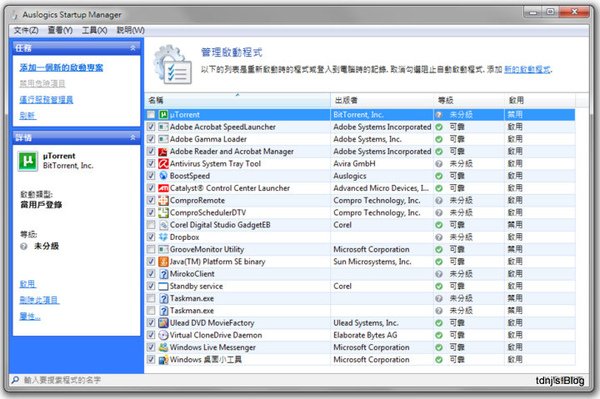Uncheck the Dropbox checkbox
This screenshot has height=399, width=600.
pos(151,237)
